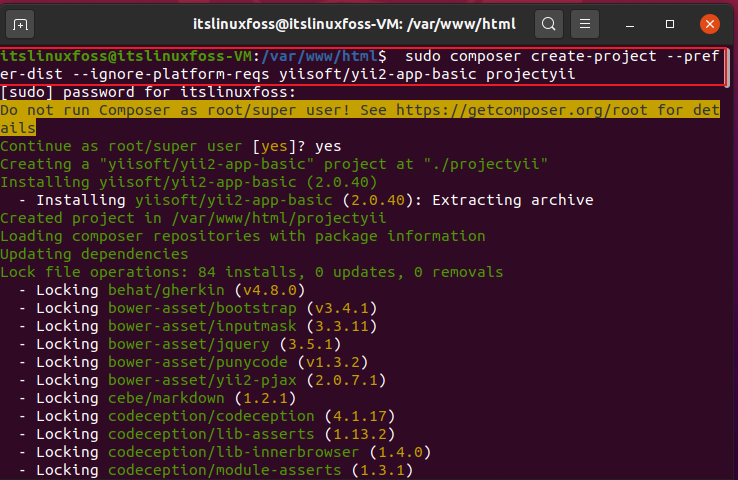Close the terminal window
This screenshot has width=738, height=480.
click(710, 24)
